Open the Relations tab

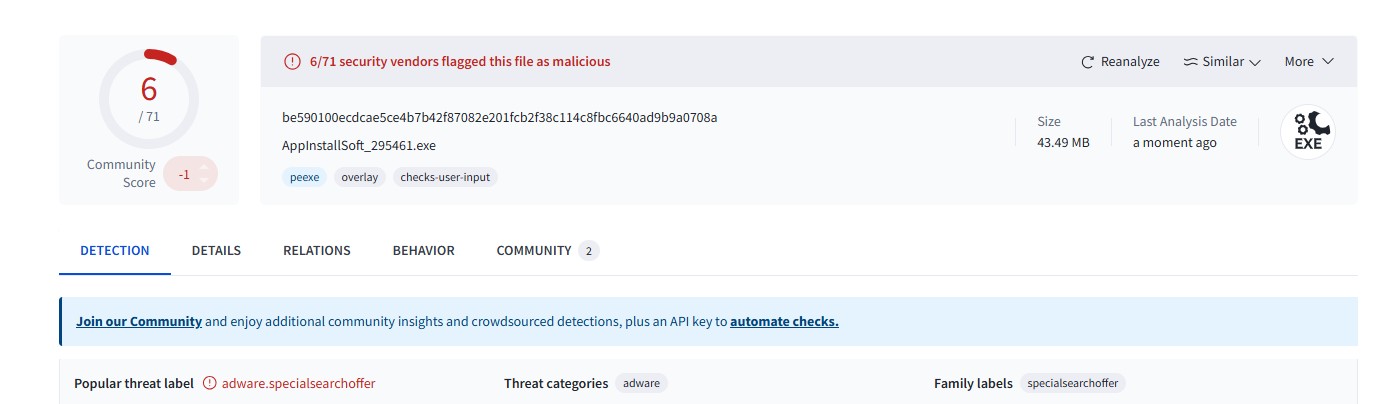coord(316,251)
